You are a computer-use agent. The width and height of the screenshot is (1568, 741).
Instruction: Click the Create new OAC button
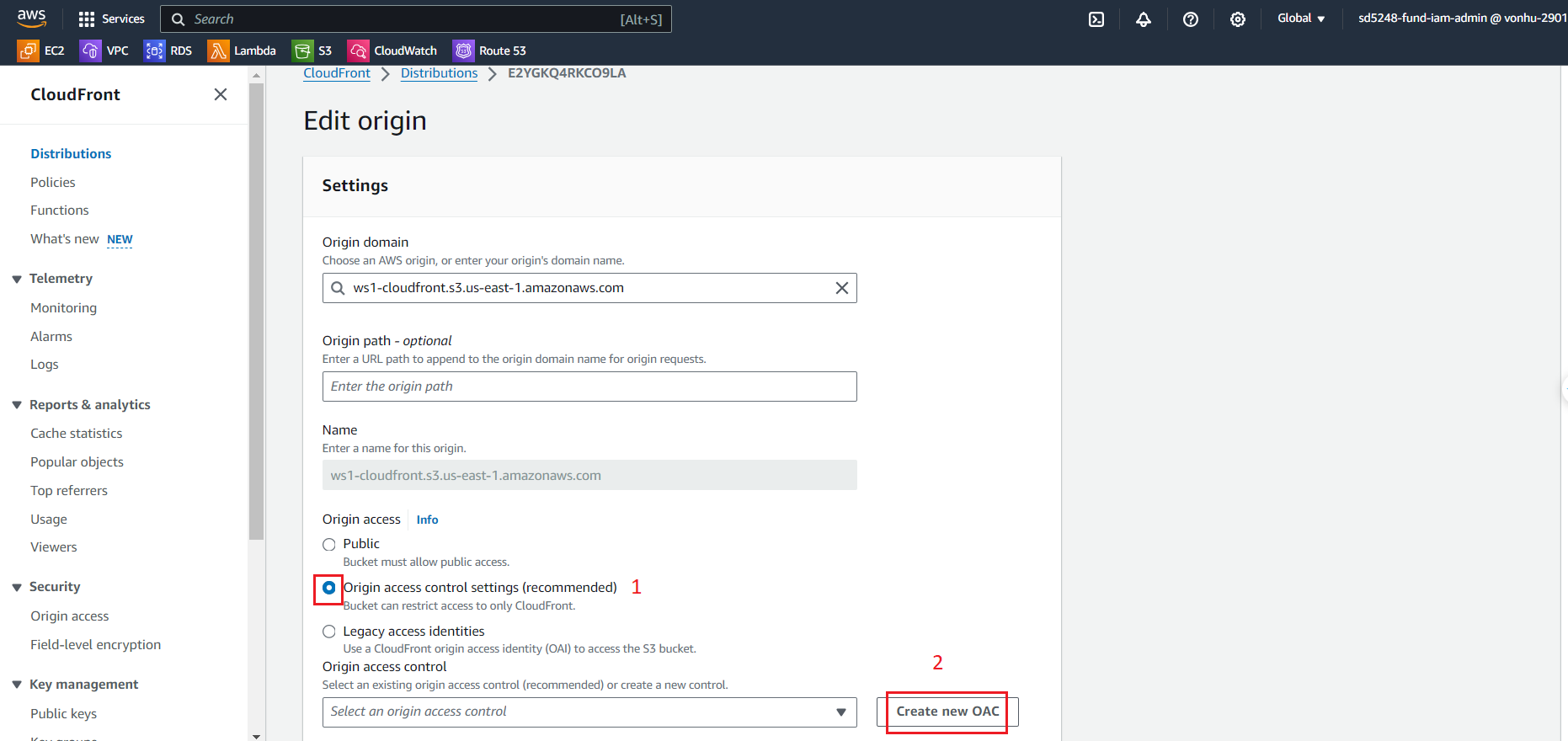(x=947, y=712)
